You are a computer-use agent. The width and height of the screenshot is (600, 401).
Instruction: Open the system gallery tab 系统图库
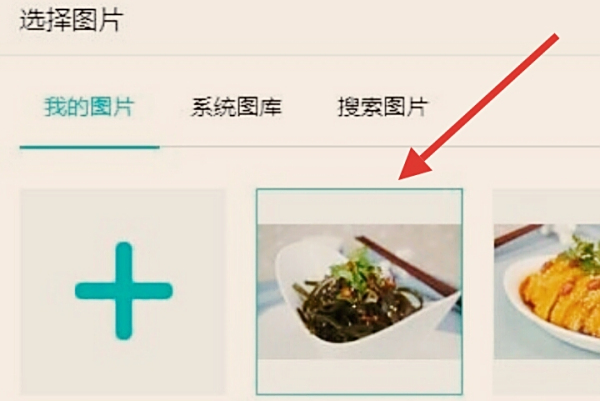click(236, 107)
